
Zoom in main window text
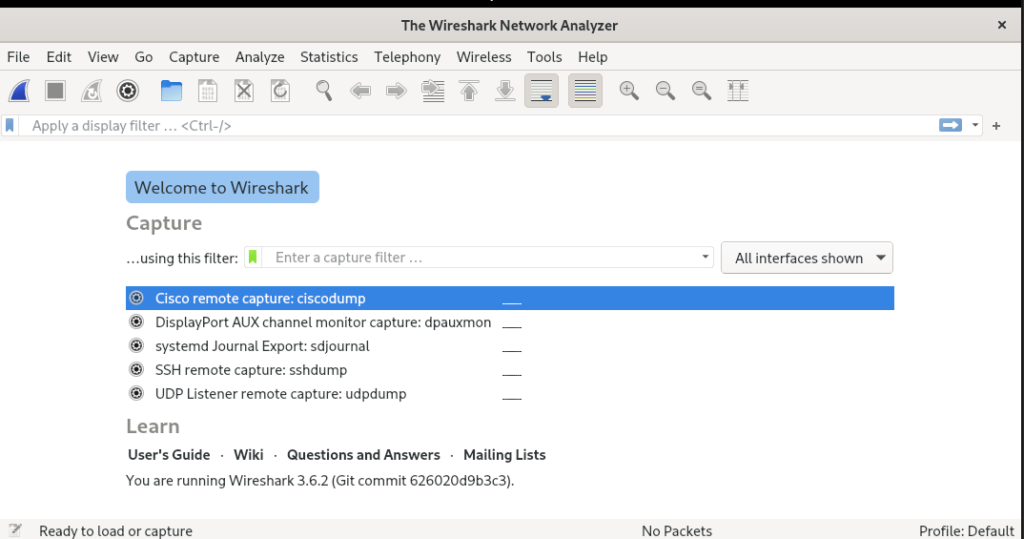click(x=629, y=91)
